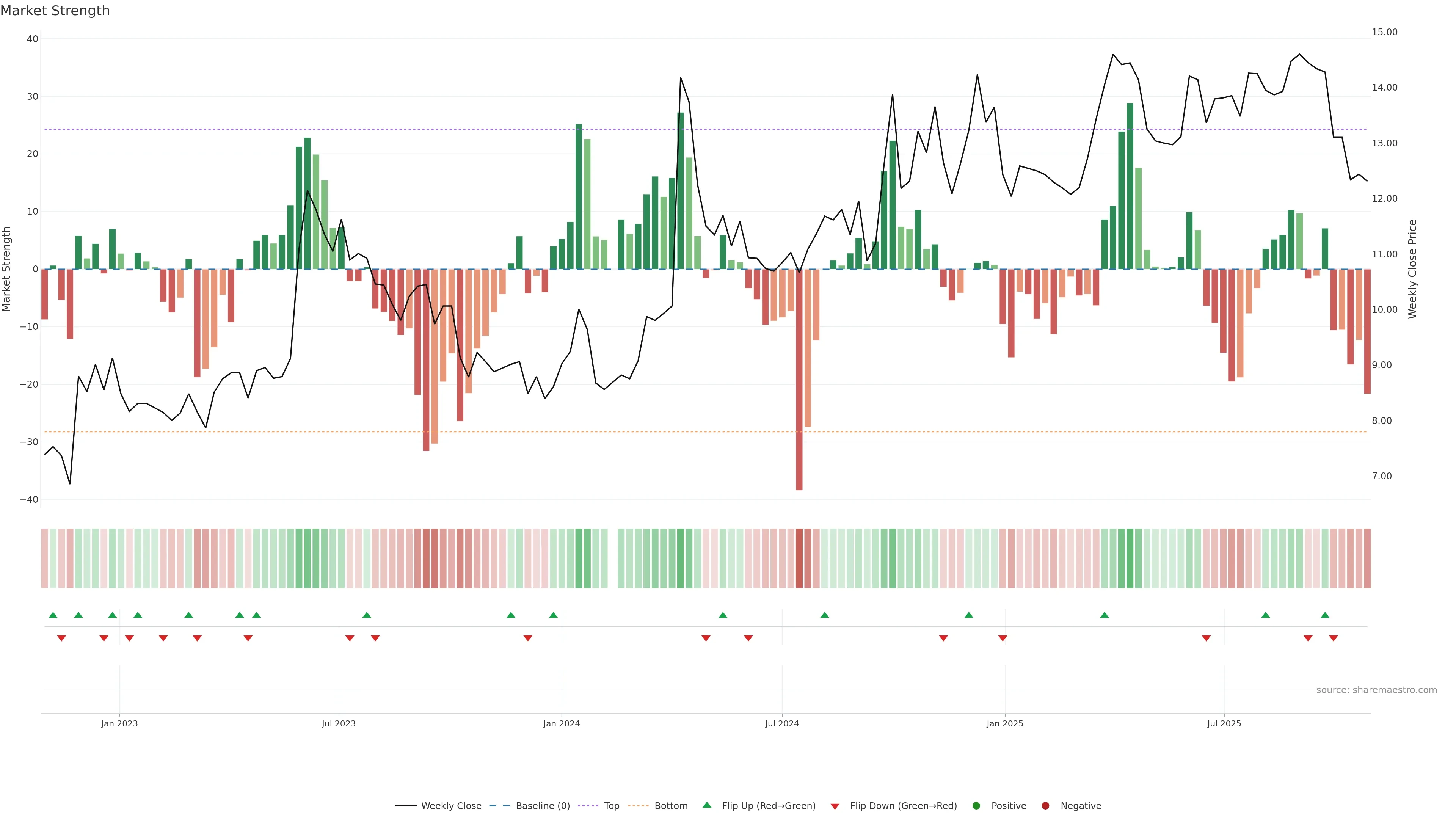
Task: Click the 15.00 right axis tick label
Action: point(1384,32)
